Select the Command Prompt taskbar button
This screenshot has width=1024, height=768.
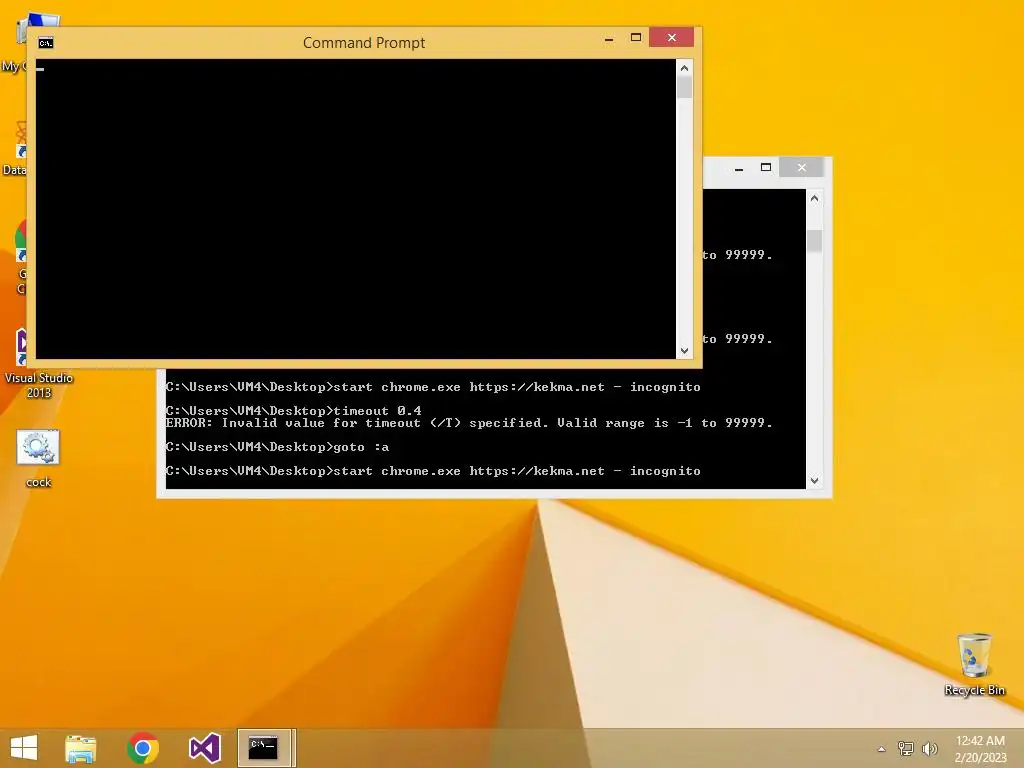(266, 748)
